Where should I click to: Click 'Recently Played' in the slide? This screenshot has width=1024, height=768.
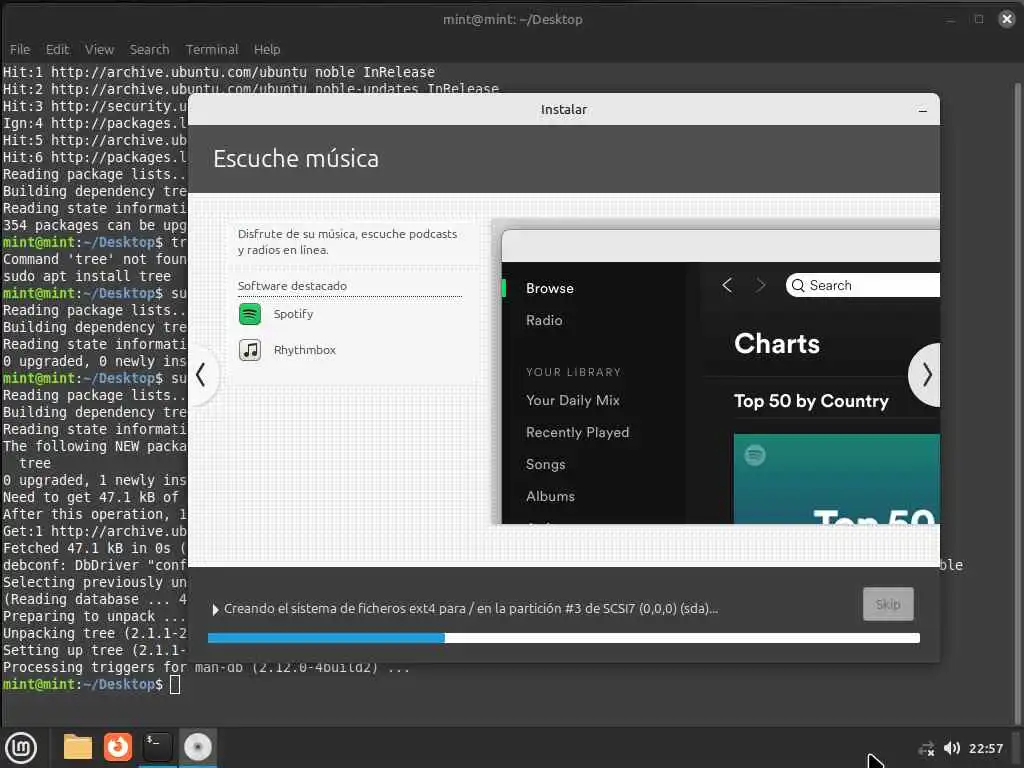click(577, 432)
